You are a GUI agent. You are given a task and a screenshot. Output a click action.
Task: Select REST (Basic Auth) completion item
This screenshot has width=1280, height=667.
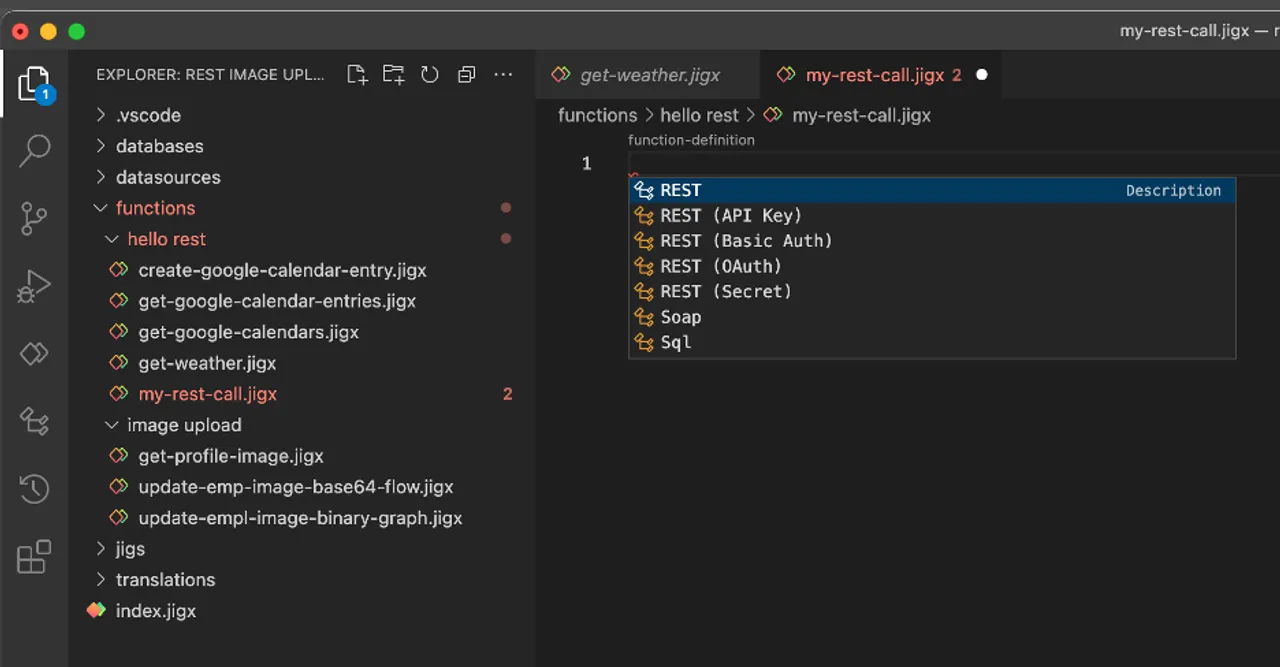coord(746,240)
